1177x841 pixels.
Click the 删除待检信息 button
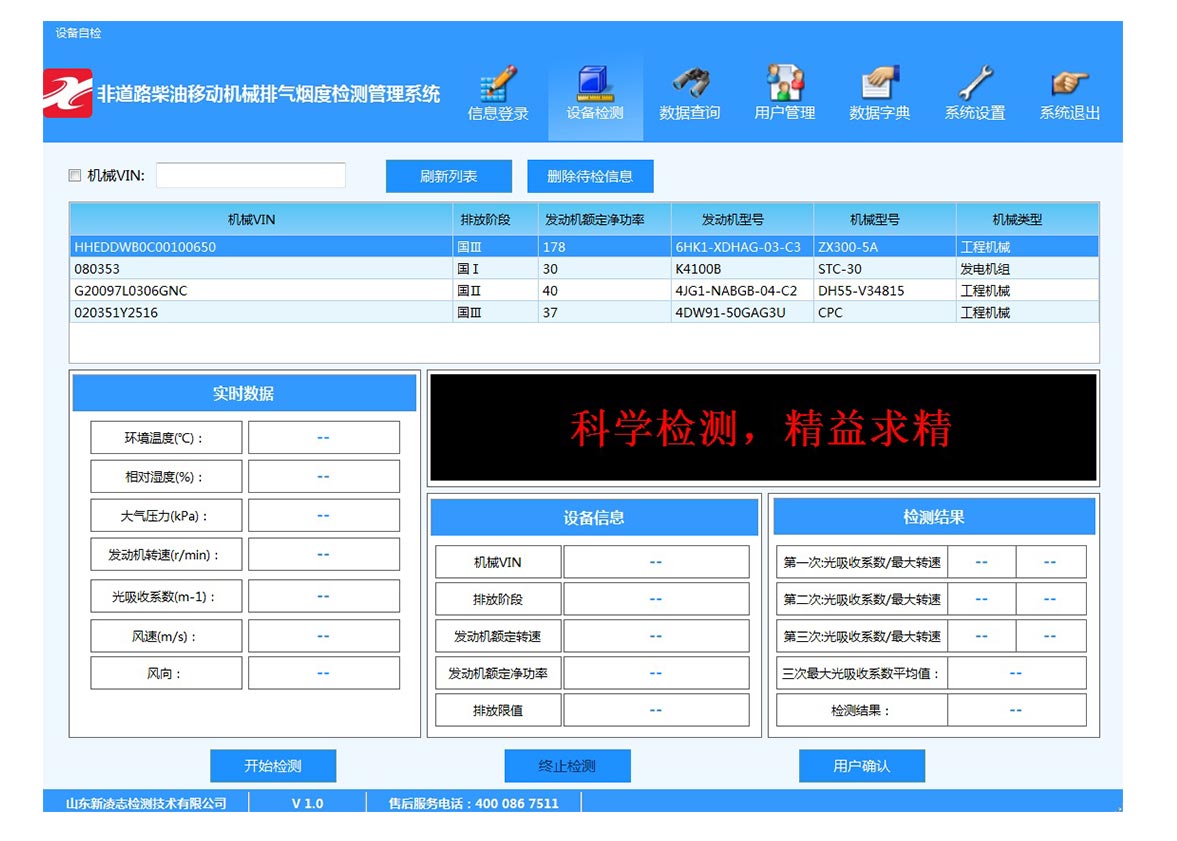pyautogui.click(x=590, y=176)
